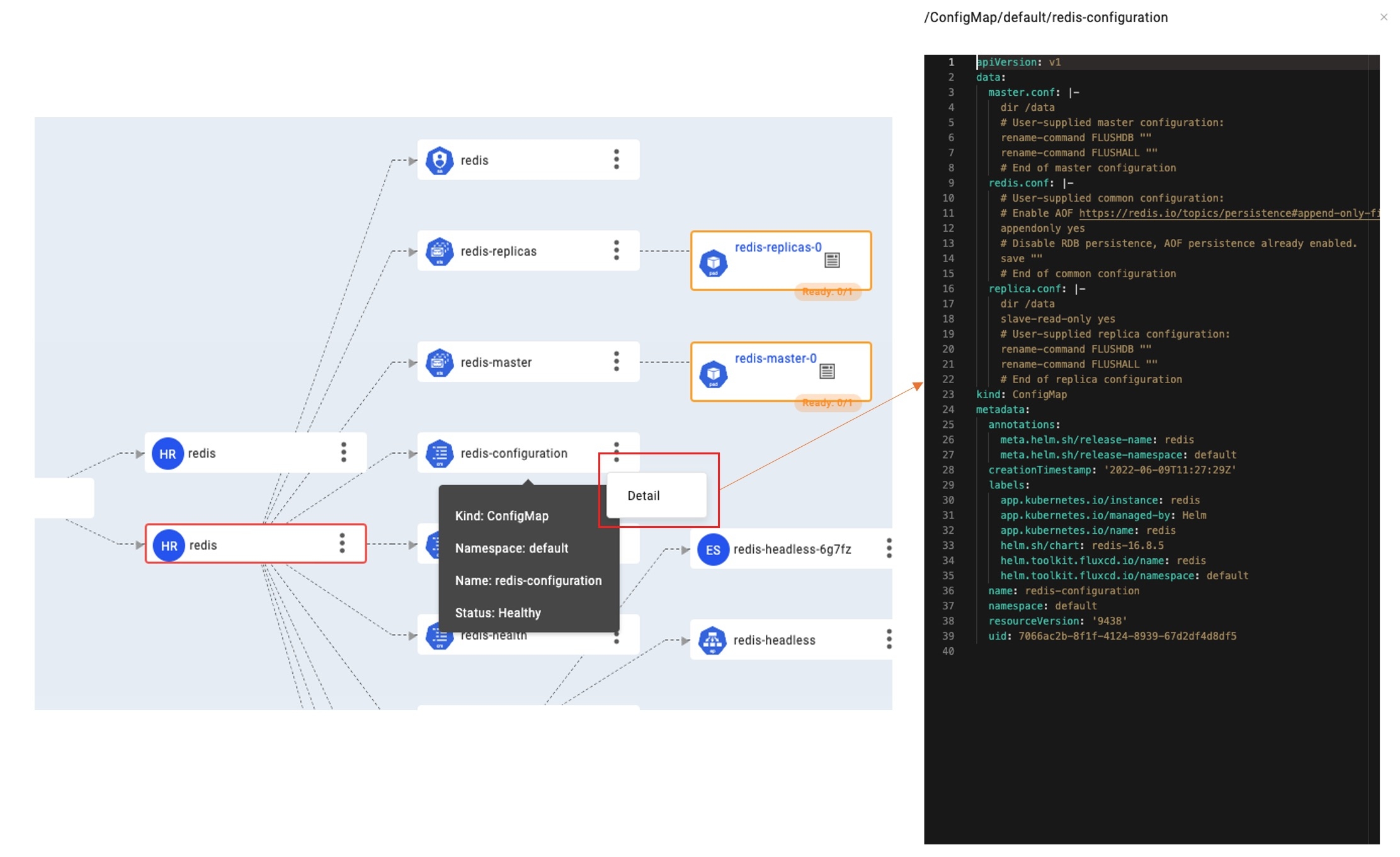Open the three-dot menu on redis-headless node
1400x857 pixels.
pyautogui.click(x=889, y=640)
